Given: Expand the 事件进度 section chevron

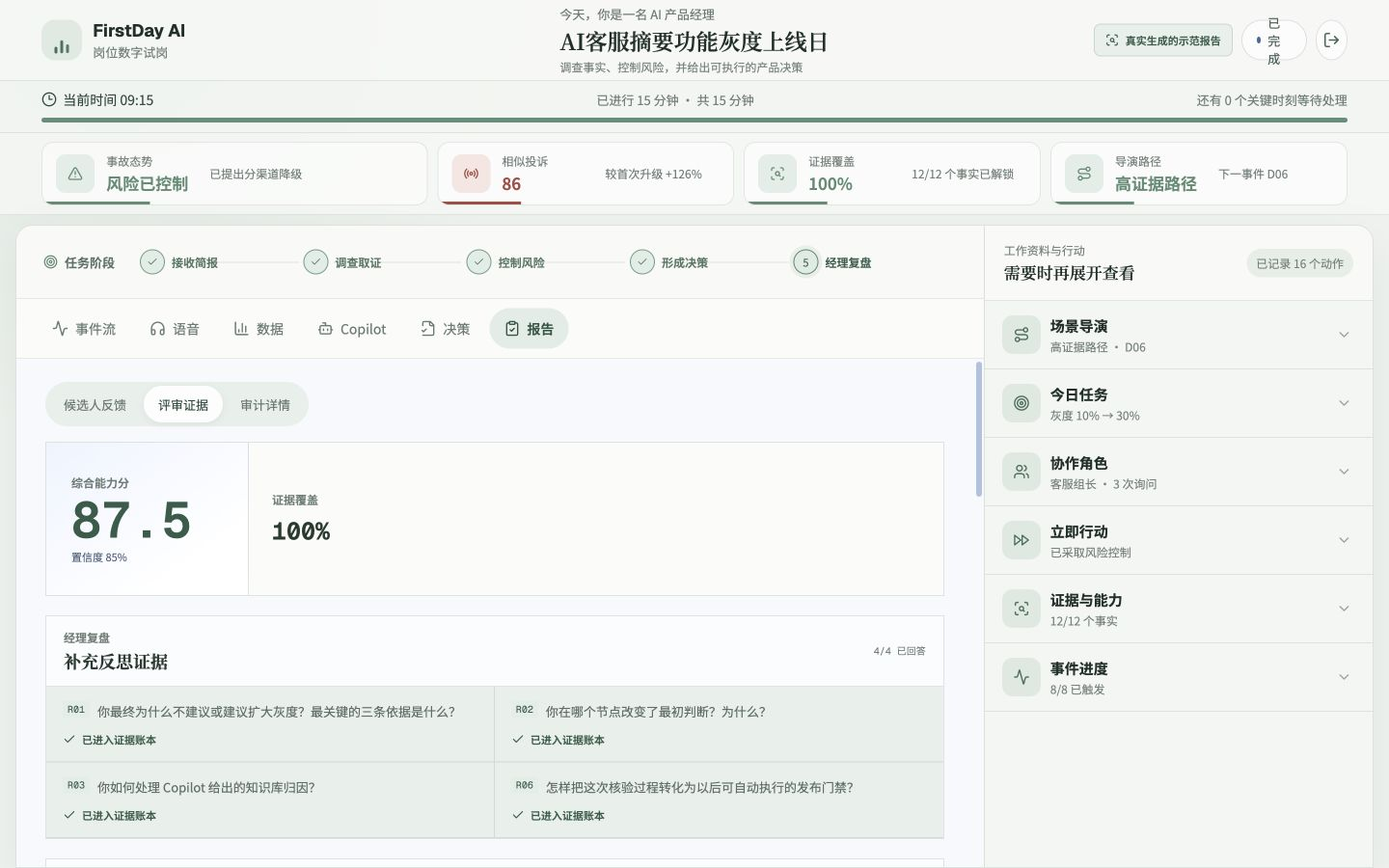Looking at the screenshot, I should 1344,677.
